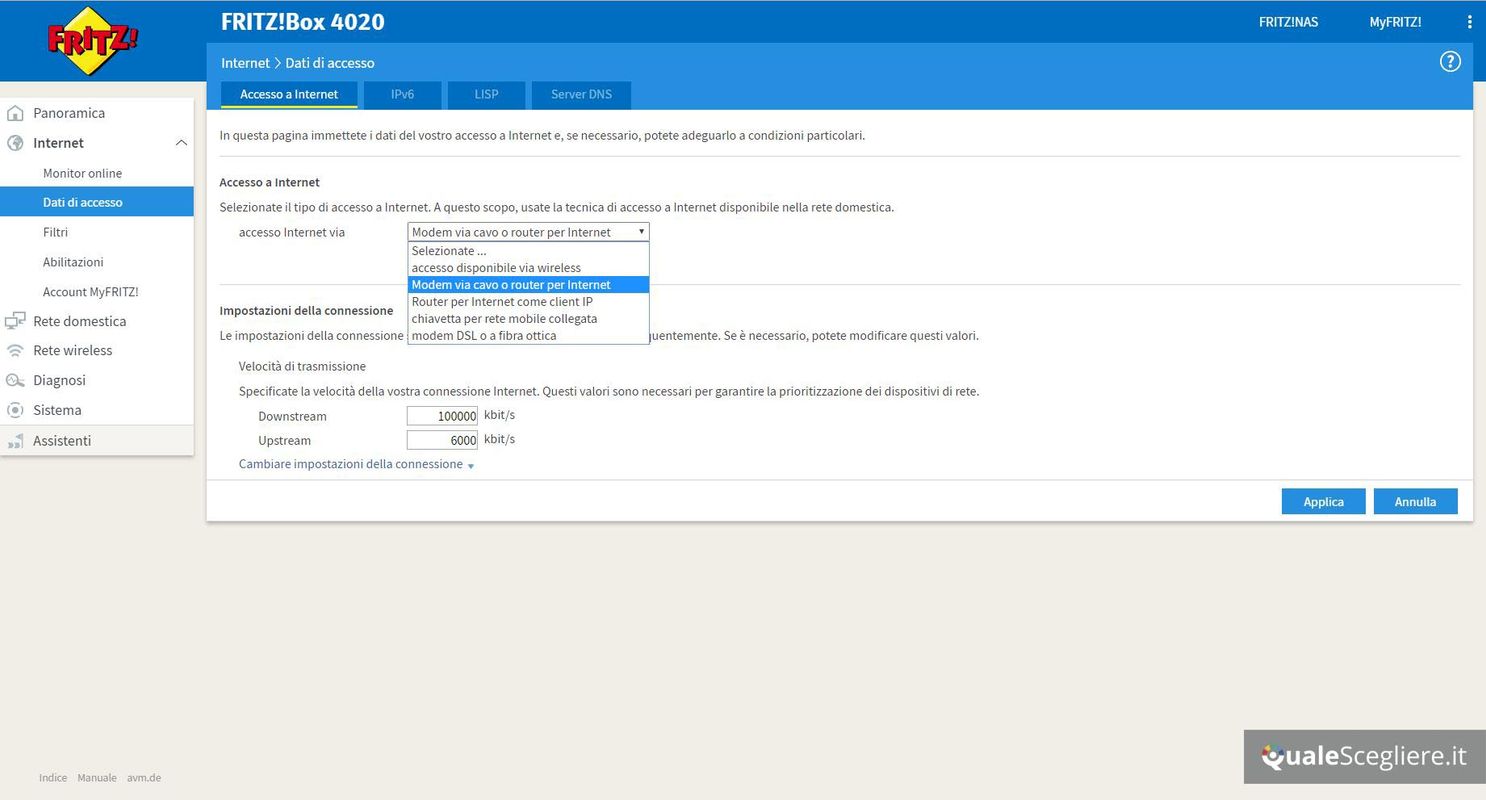Open the accesso Internet via dropdown
Viewport: 1486px width, 800px height.
point(528,232)
